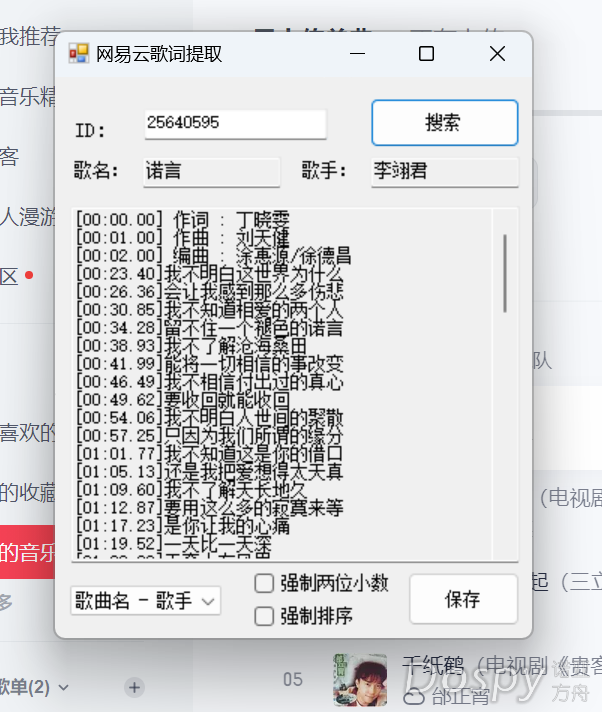Click lyric line 我不知道这是你的借口
This screenshot has height=712, width=602.
coord(209,453)
